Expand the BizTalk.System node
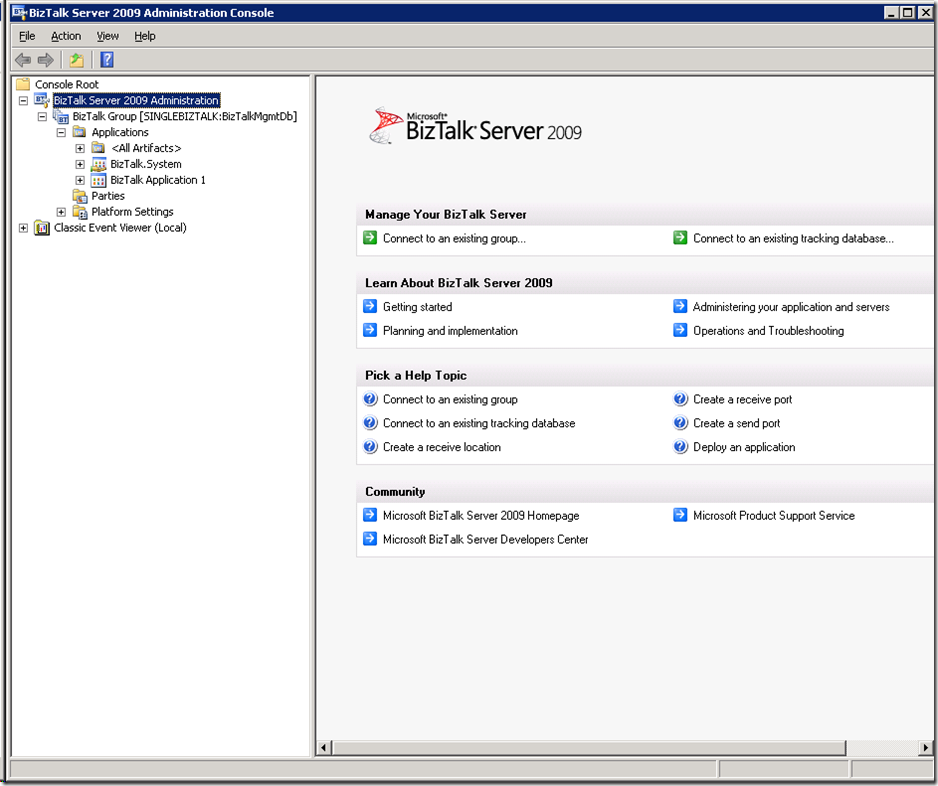The image size is (938, 786). 80,164
